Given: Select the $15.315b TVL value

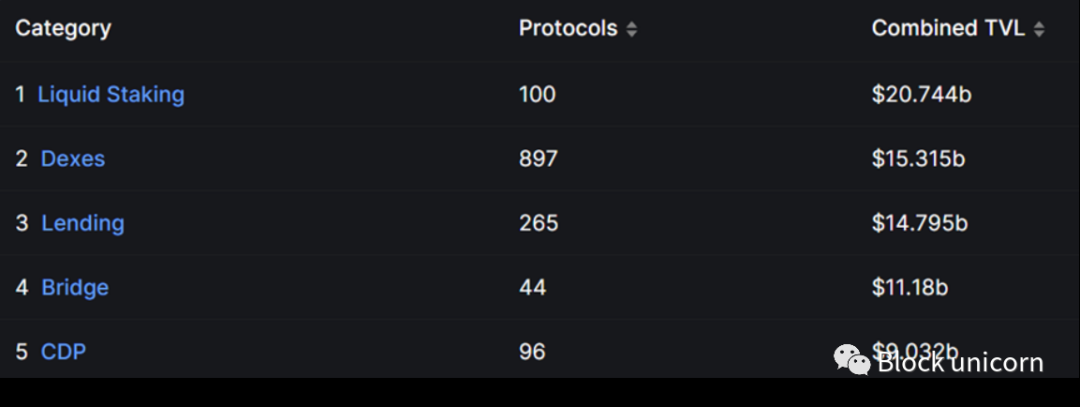Looking at the screenshot, I should pyautogui.click(x=918, y=158).
